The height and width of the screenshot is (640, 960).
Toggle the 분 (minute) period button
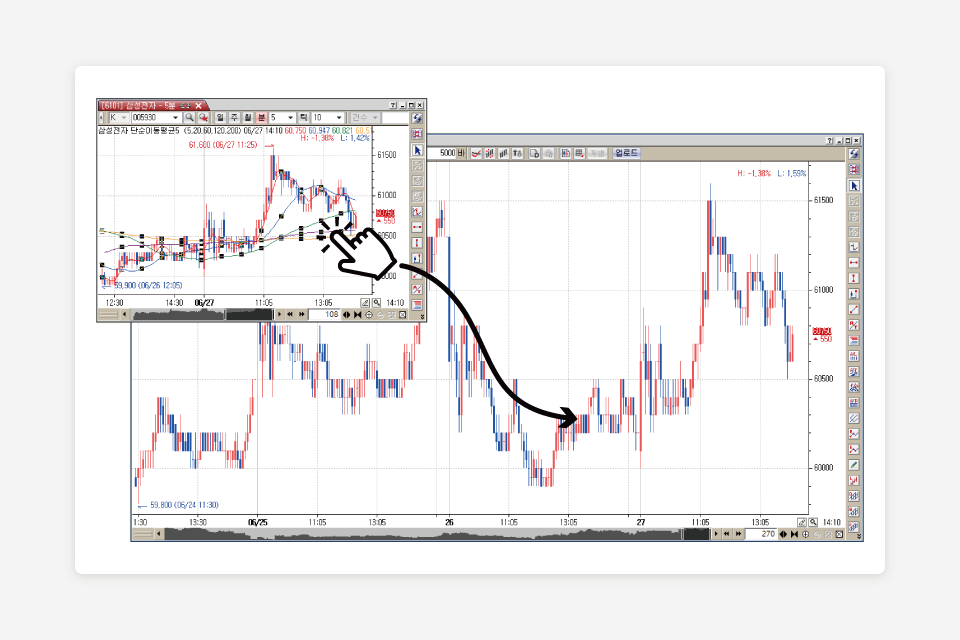click(x=262, y=118)
